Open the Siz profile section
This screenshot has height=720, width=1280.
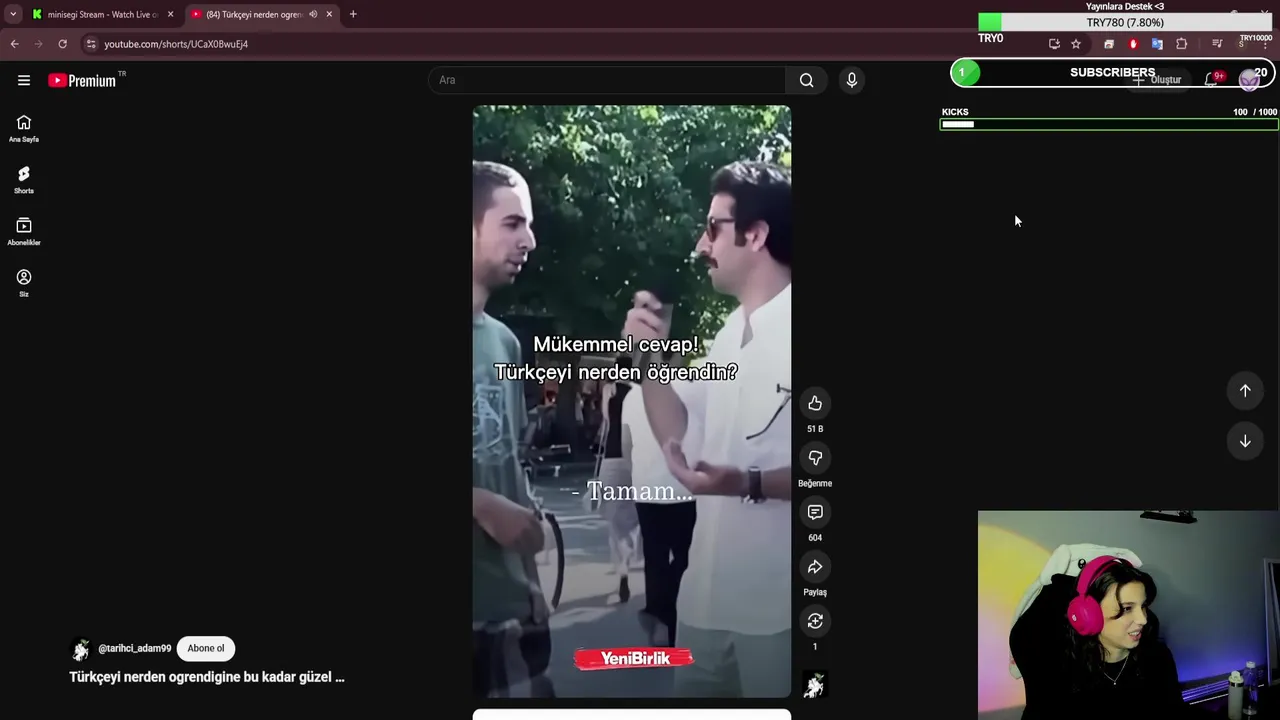point(24,283)
